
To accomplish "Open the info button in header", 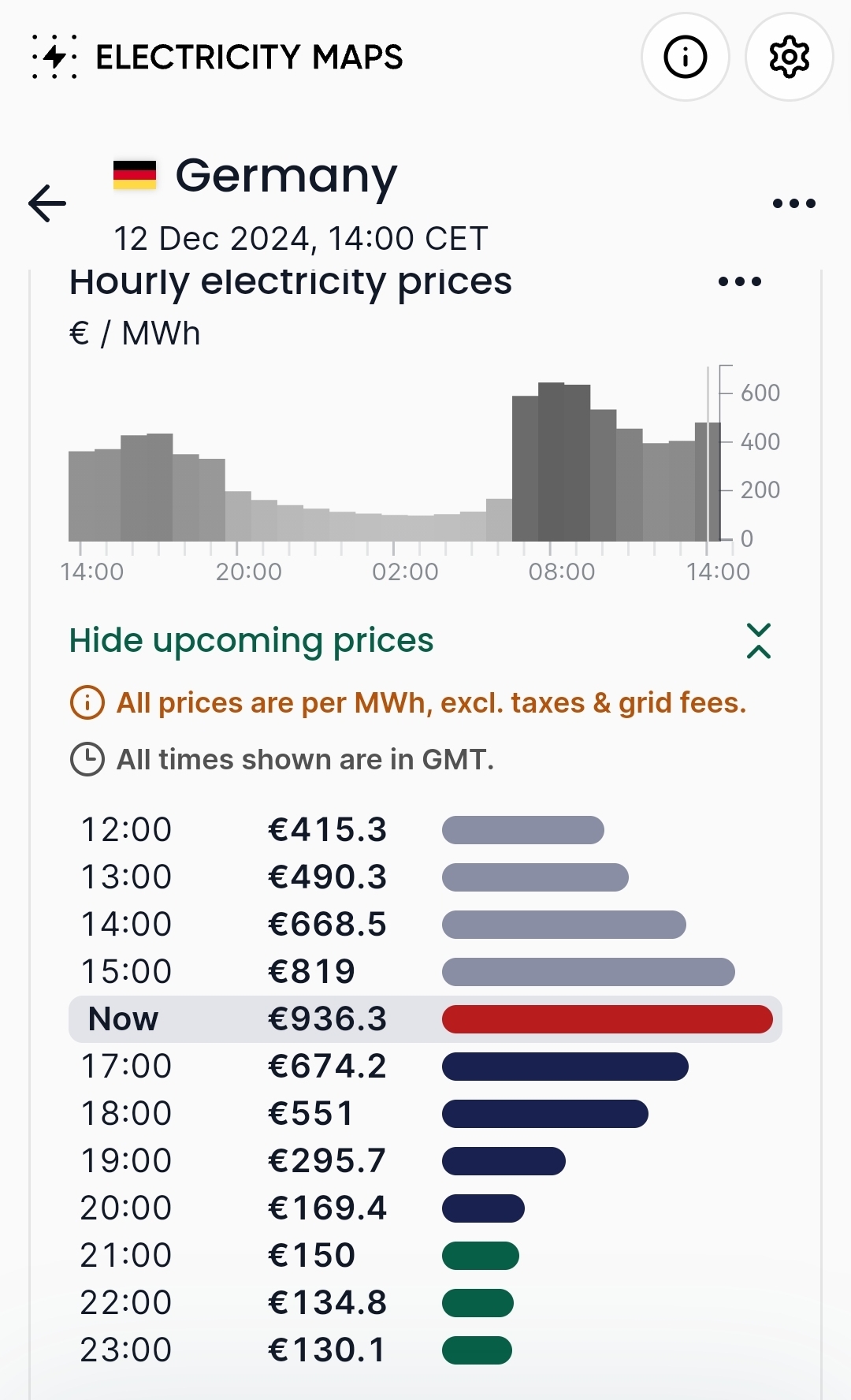I will 685,57.
